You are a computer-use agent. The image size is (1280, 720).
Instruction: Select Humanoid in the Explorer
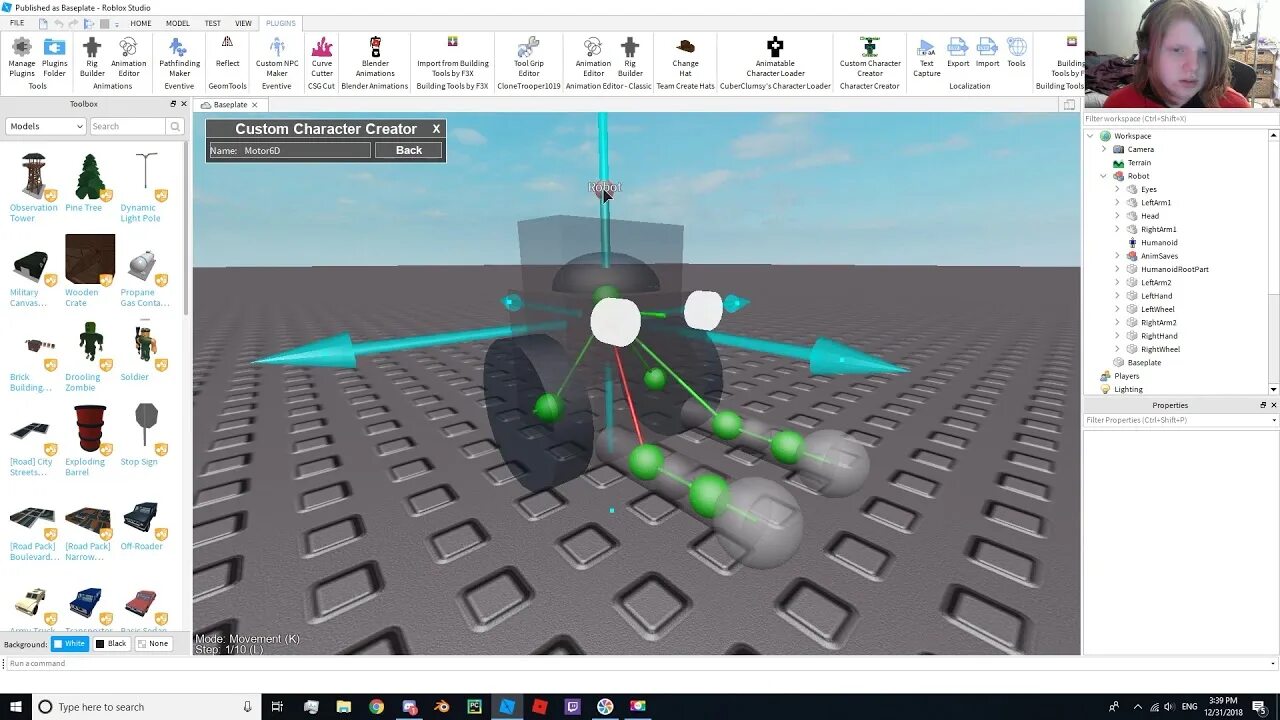(1159, 242)
